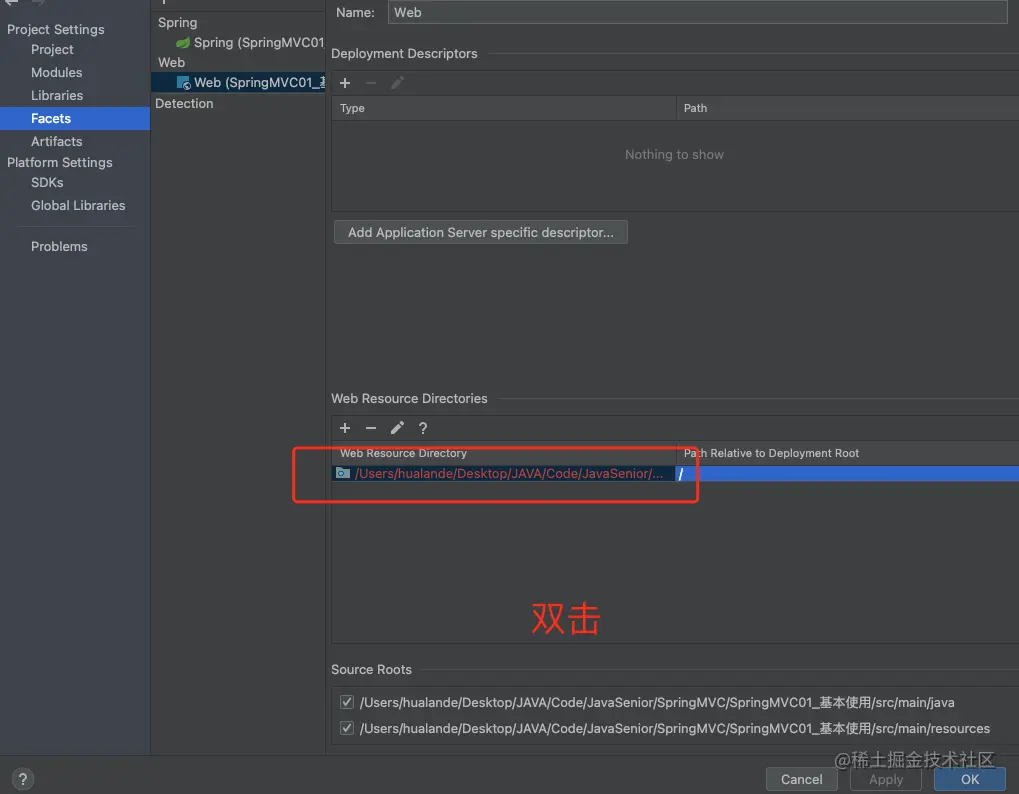Open the dialog Help question-mark button
This screenshot has height=794, width=1019.
[23, 779]
